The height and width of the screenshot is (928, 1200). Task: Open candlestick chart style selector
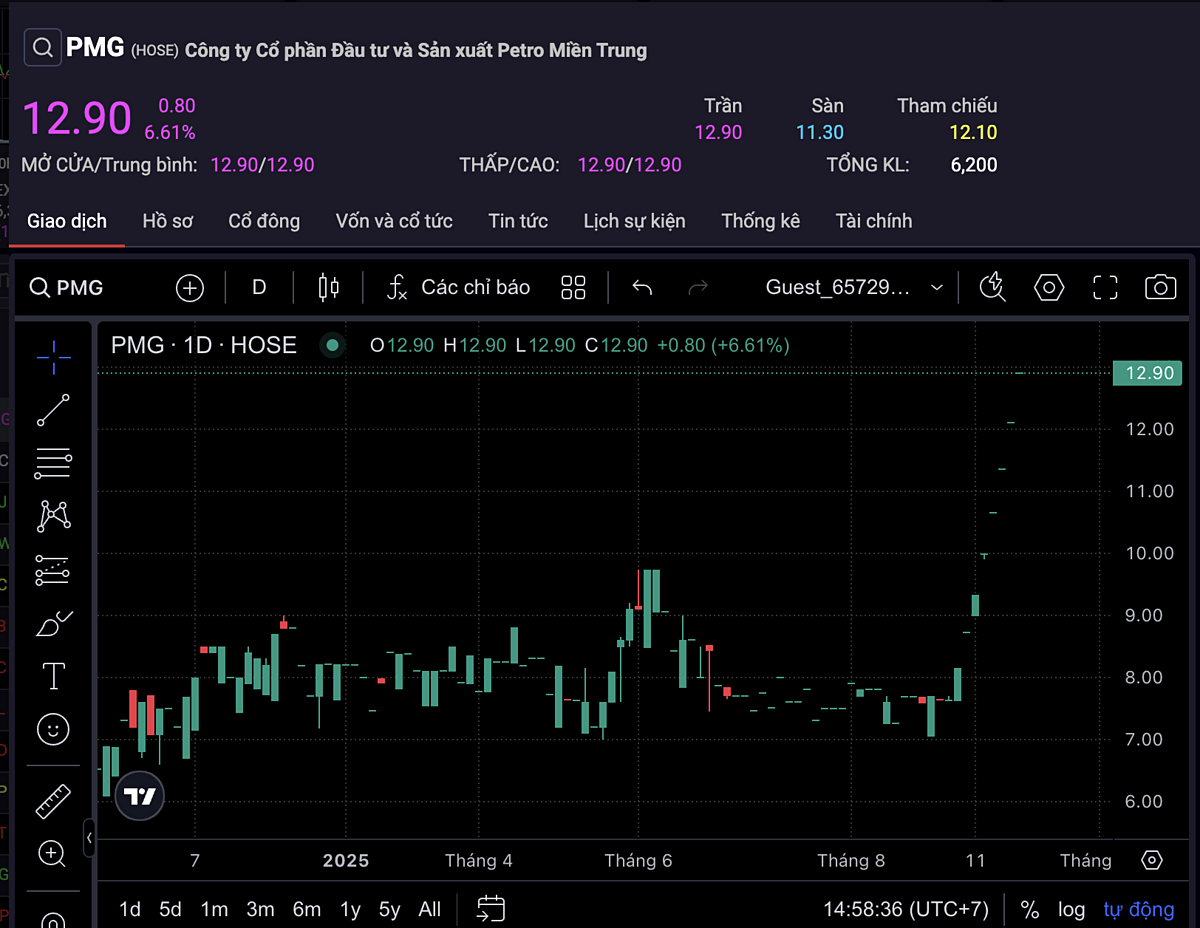(x=328, y=288)
